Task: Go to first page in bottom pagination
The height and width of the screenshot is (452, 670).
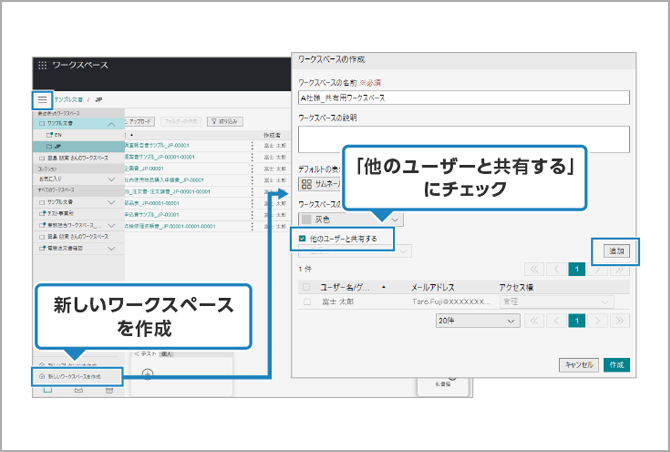Action: pyautogui.click(x=534, y=320)
